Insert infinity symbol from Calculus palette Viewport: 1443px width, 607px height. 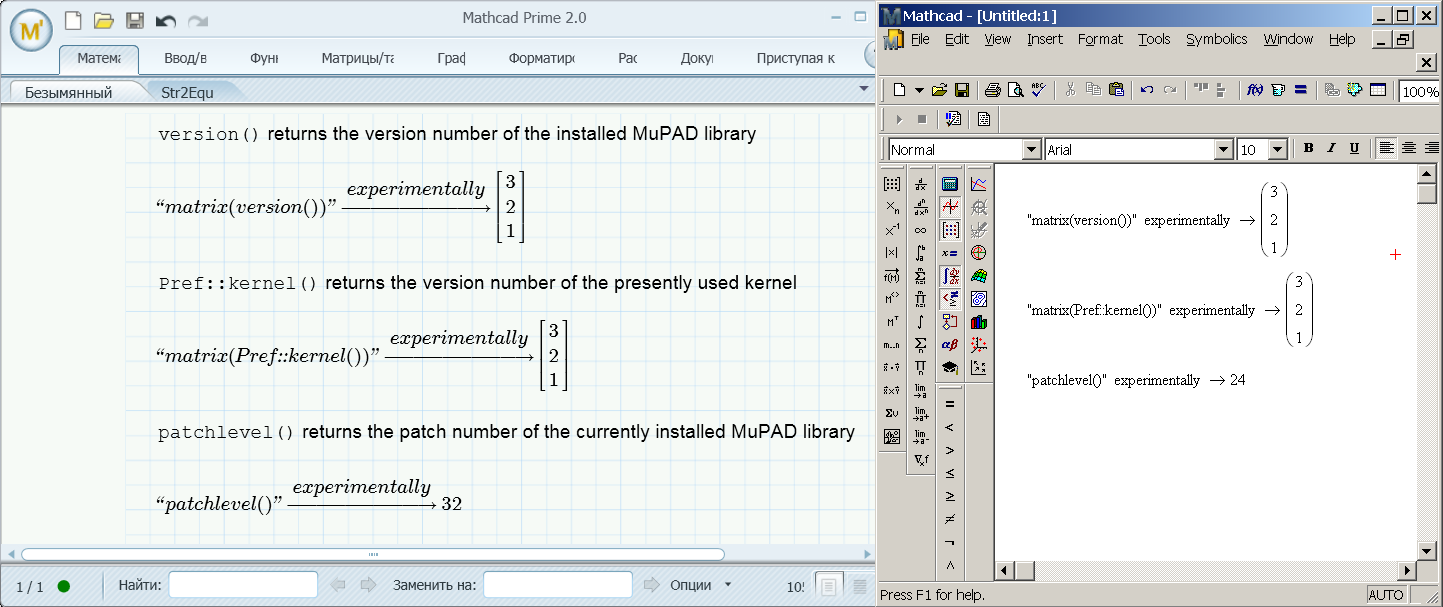920,230
